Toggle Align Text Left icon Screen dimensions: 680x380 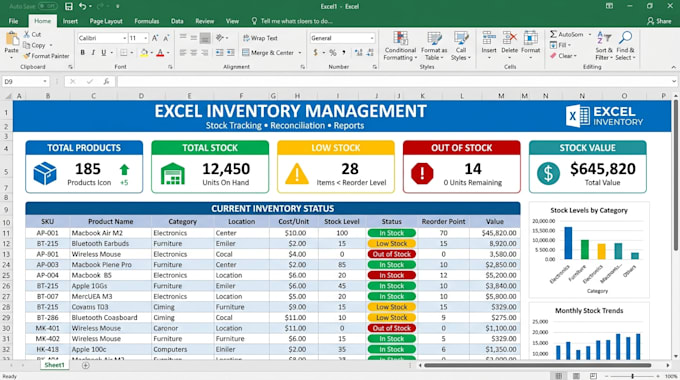click(x=183, y=52)
